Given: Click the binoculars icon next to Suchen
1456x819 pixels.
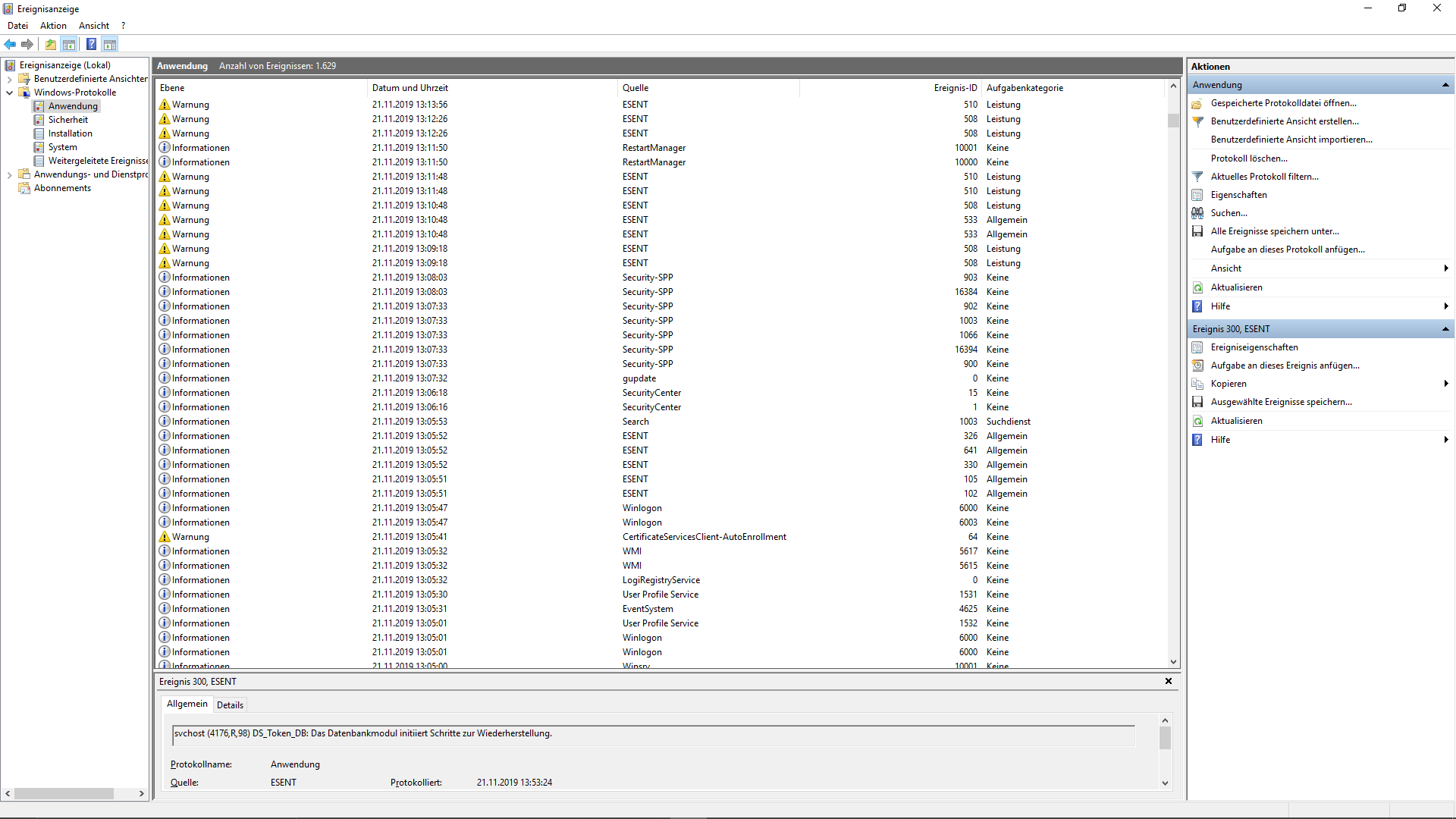Looking at the screenshot, I should pos(1197,213).
